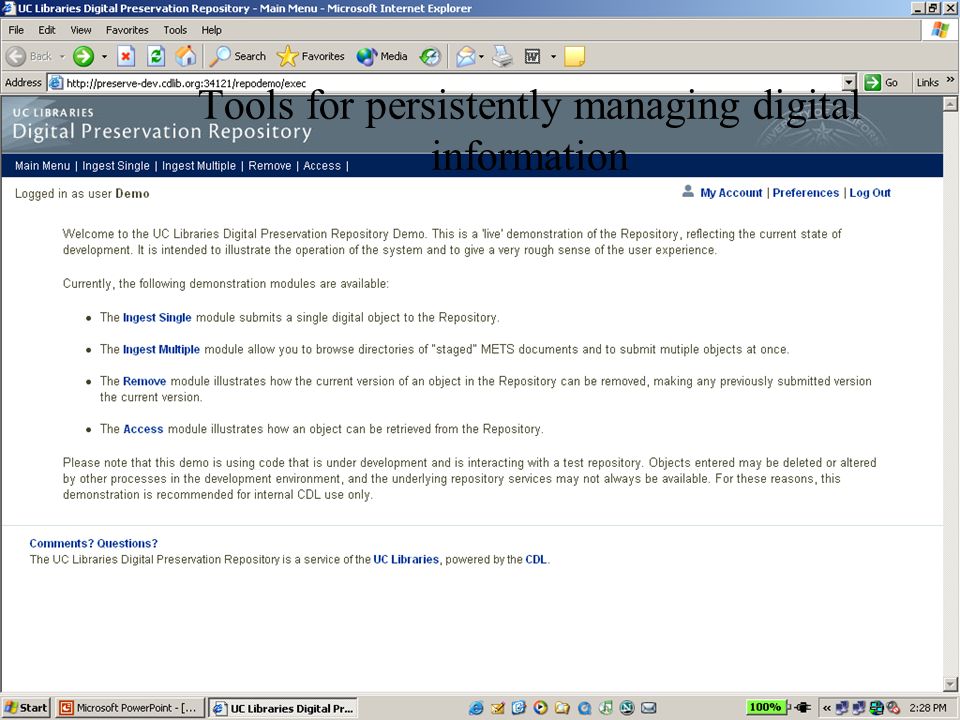Click the user icon beside My Account
960x720 pixels.
tap(688, 192)
